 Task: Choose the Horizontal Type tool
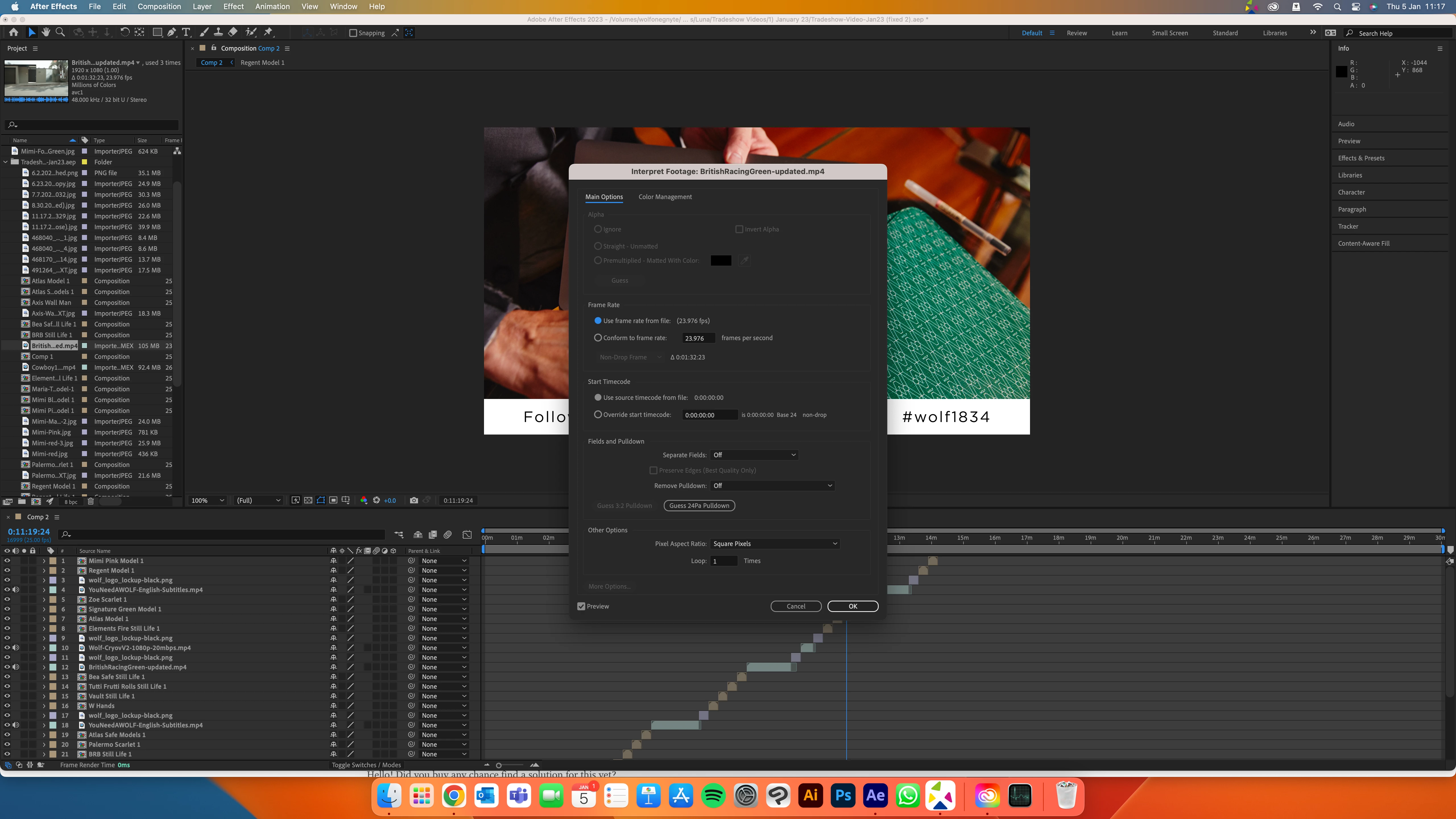click(x=186, y=32)
